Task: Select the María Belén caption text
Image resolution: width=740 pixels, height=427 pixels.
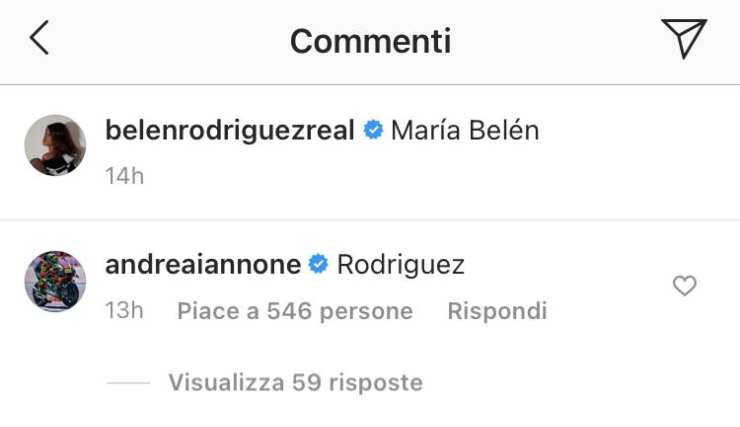Action: click(x=465, y=130)
